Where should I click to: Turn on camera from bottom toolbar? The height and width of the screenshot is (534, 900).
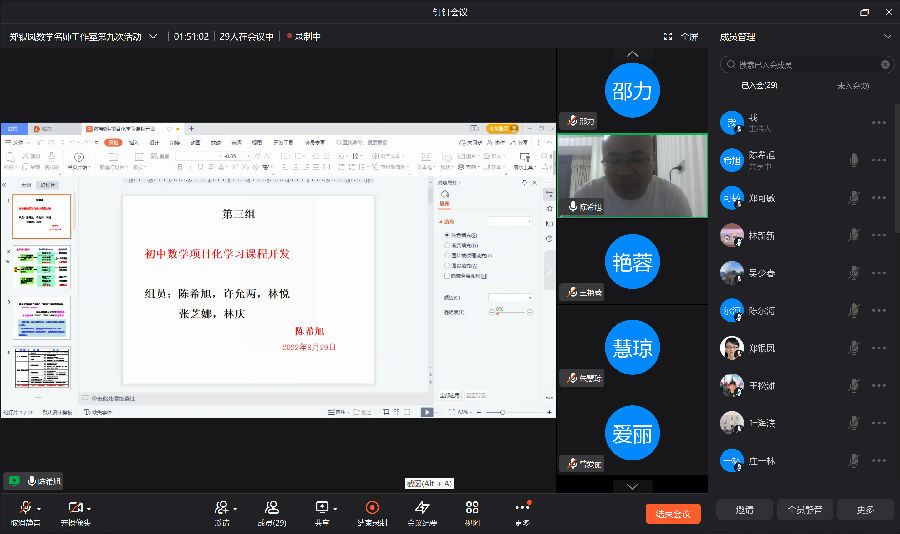coord(74,509)
